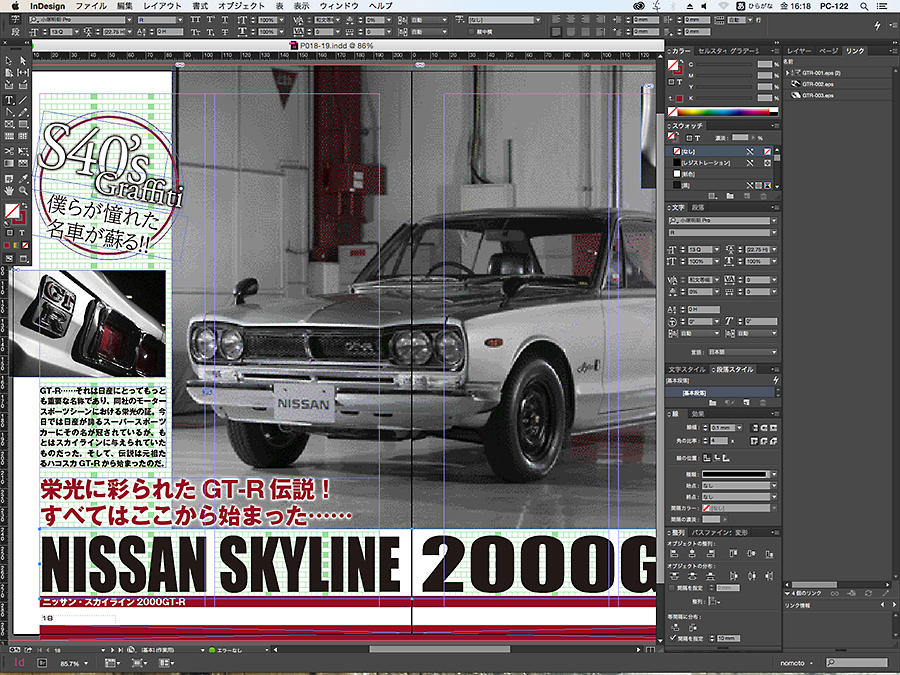Switch to the 段落 tab
This screenshot has height=675, width=900.
coord(698,208)
